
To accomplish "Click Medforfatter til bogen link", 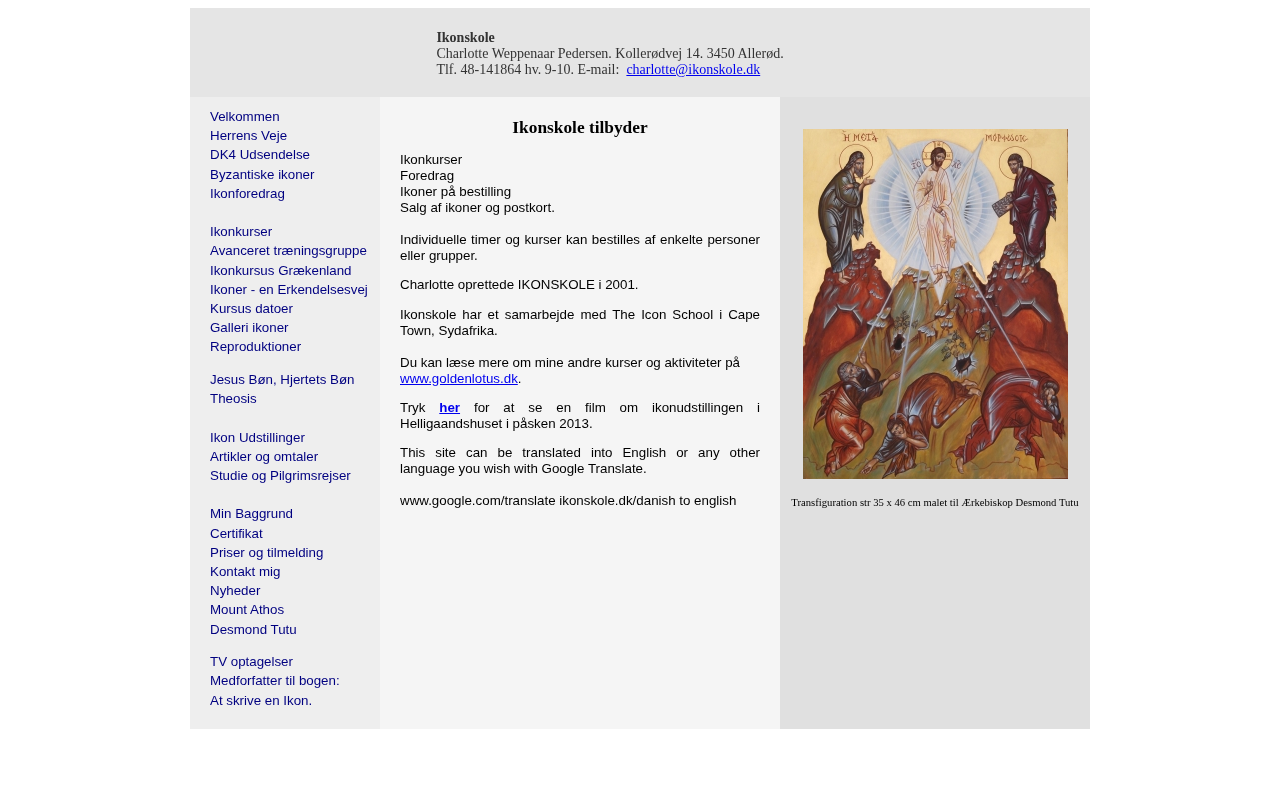I will pos(275,681).
